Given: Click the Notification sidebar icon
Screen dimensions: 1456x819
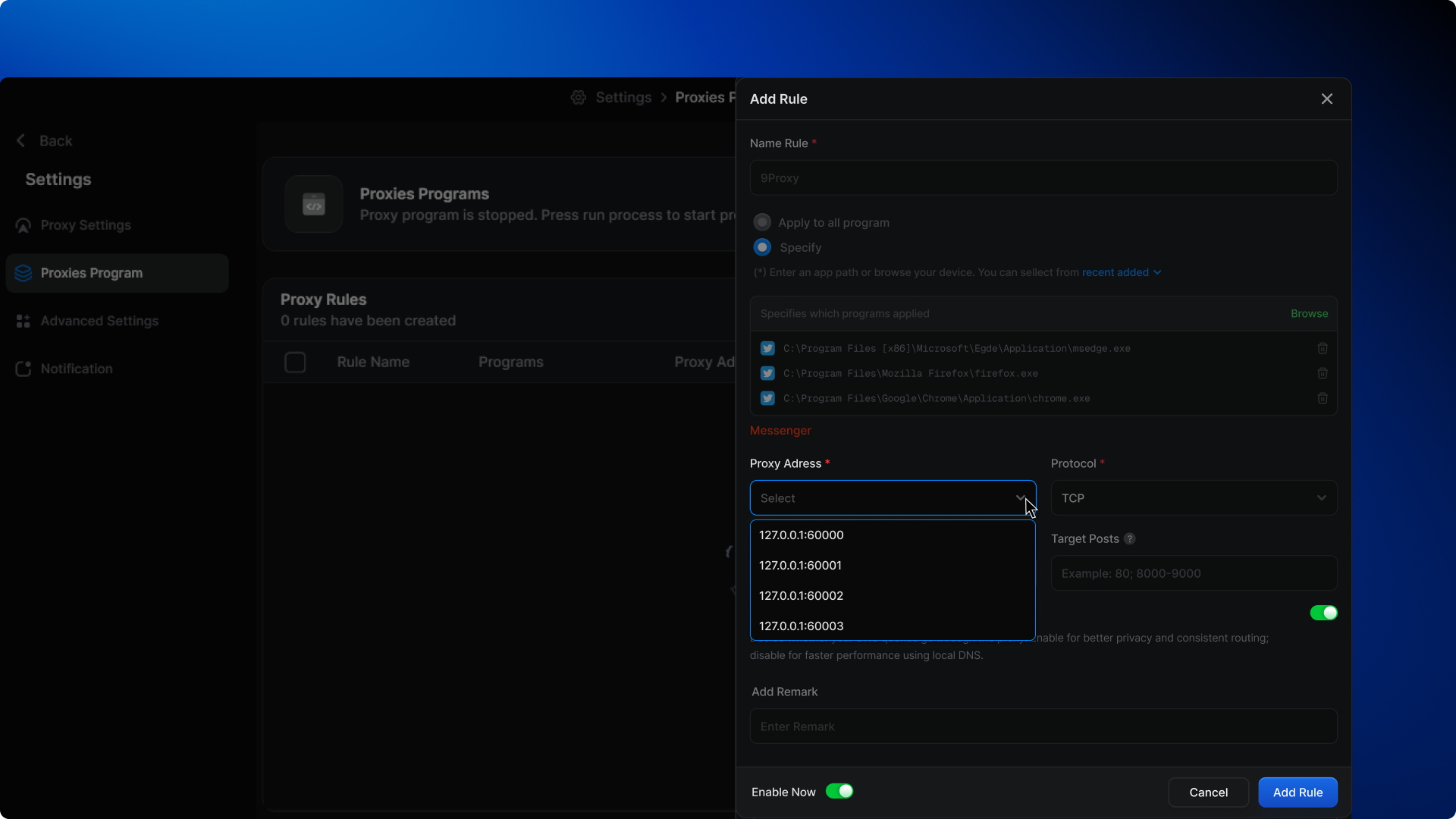Looking at the screenshot, I should pos(24,369).
